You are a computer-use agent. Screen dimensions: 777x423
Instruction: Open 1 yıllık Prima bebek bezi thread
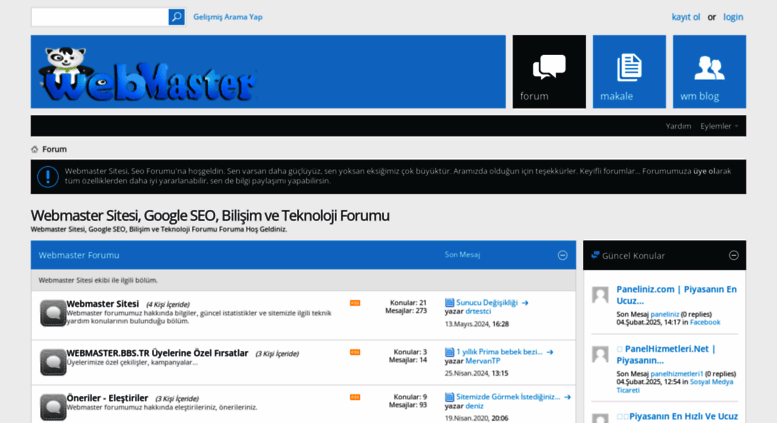pyautogui.click(x=499, y=352)
